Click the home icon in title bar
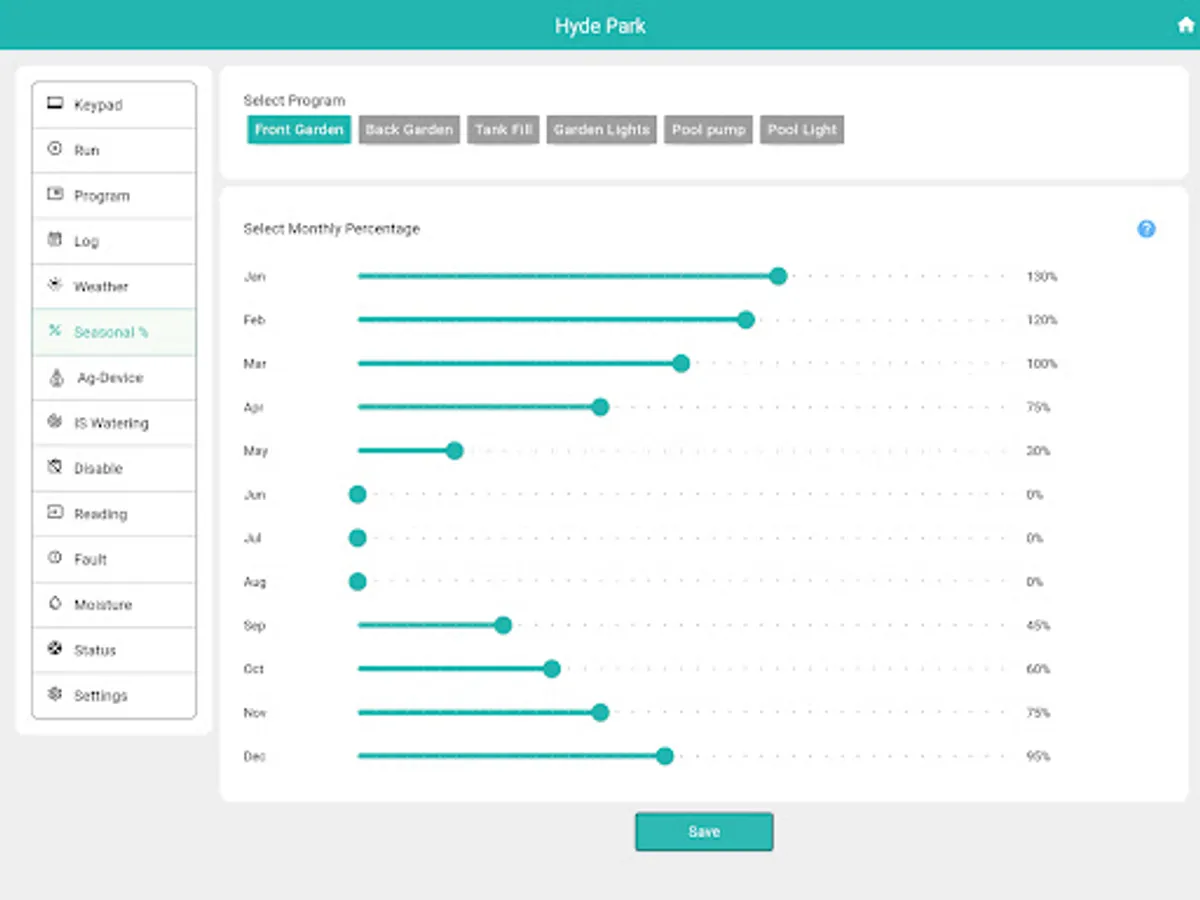The image size is (1200, 900). (x=1184, y=24)
